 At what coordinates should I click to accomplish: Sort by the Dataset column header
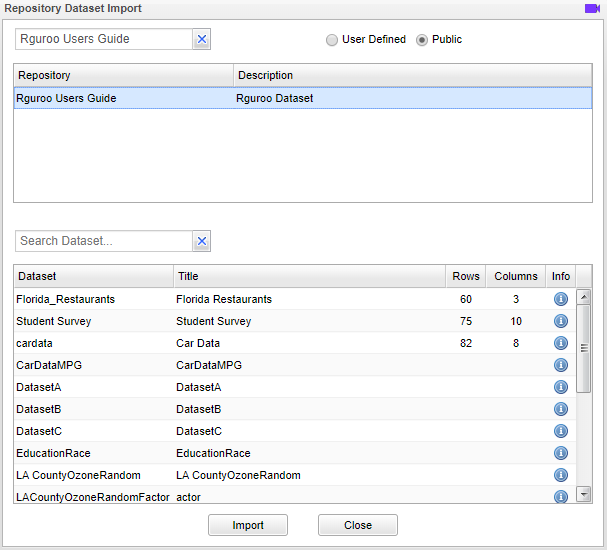coord(93,276)
